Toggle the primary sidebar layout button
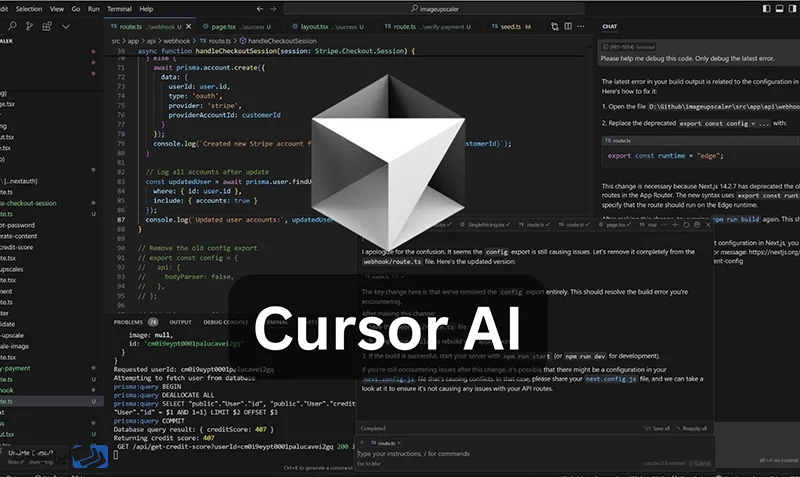 click(766, 9)
